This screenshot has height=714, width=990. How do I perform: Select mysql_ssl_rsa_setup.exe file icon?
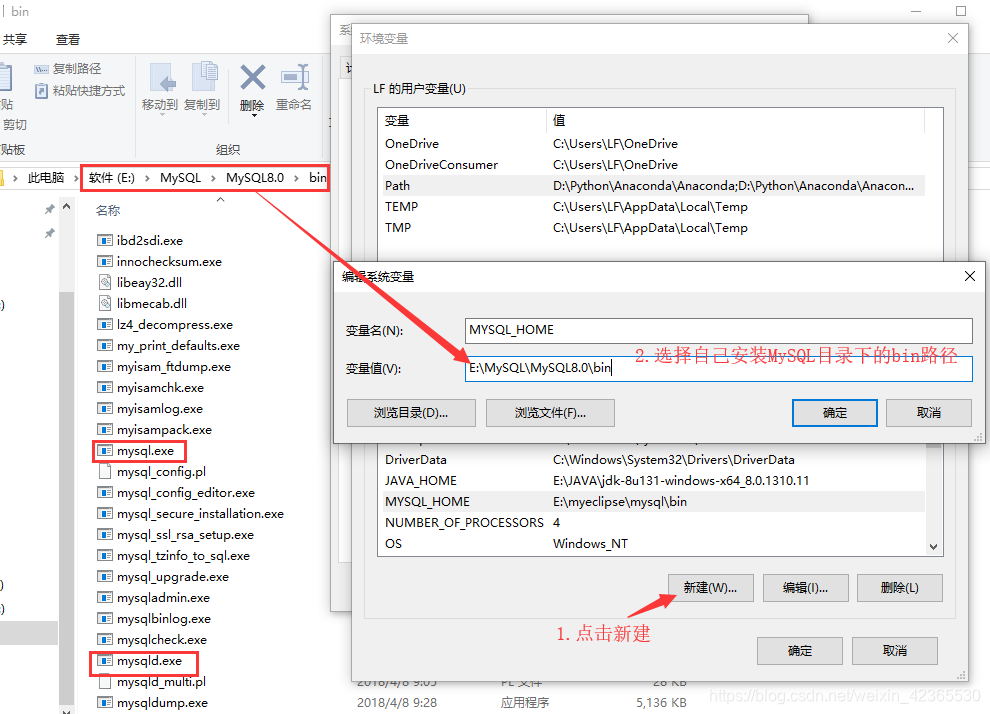(105, 535)
